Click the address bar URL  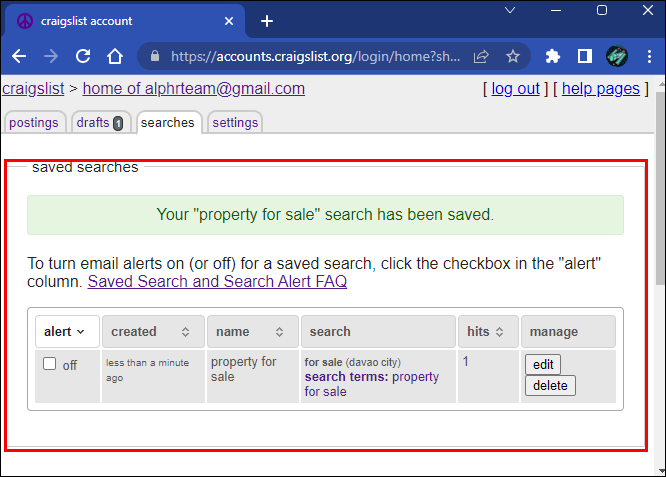point(315,56)
